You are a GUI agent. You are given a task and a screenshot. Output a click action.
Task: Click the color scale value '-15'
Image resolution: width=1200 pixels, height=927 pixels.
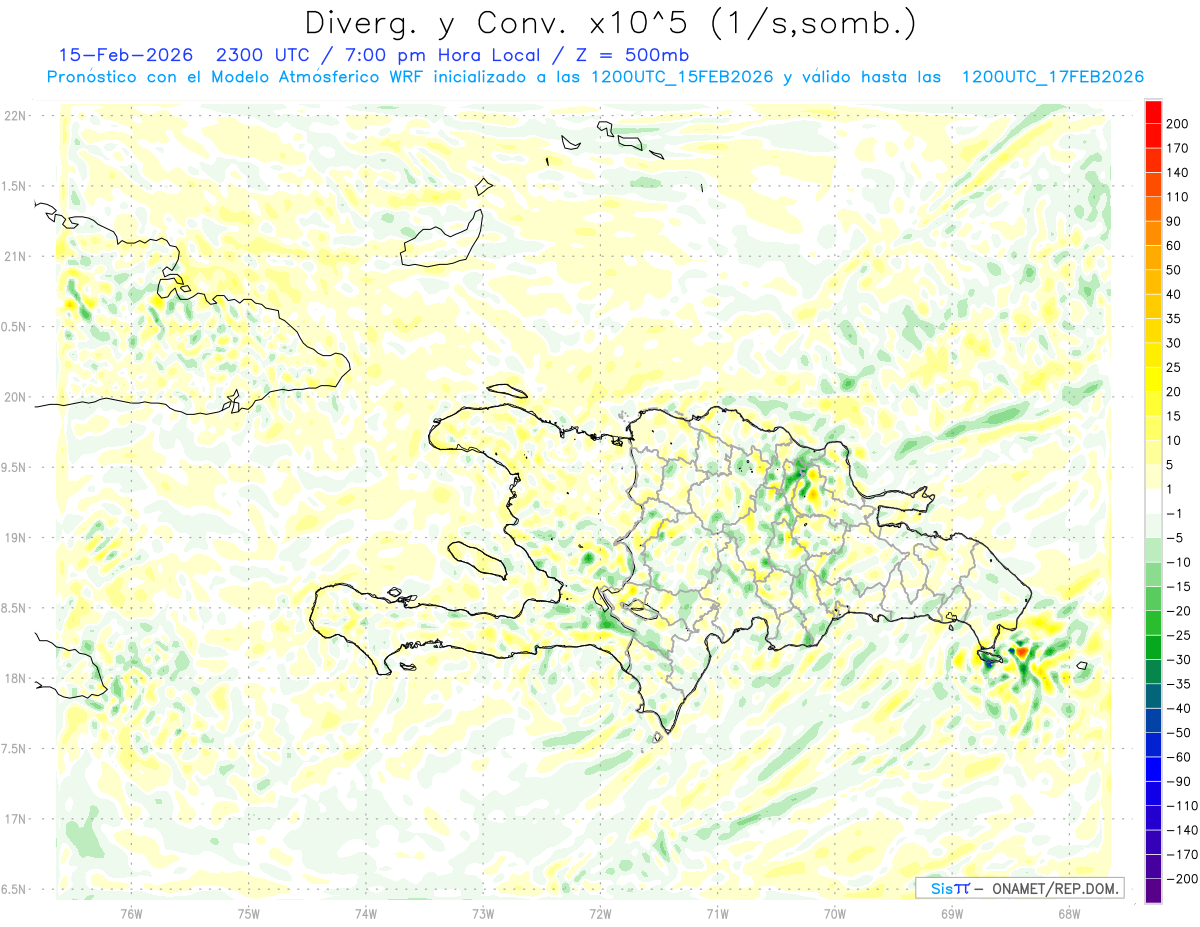[x=1178, y=587]
